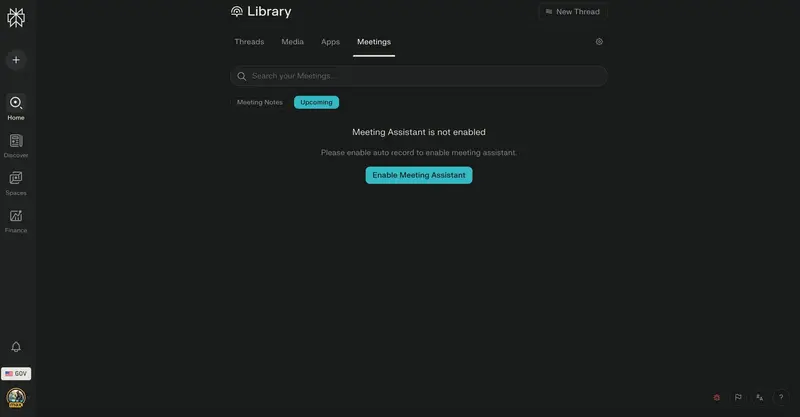Click the plus icon for a new thread
This screenshot has width=800, height=417.
pyautogui.click(x=16, y=60)
